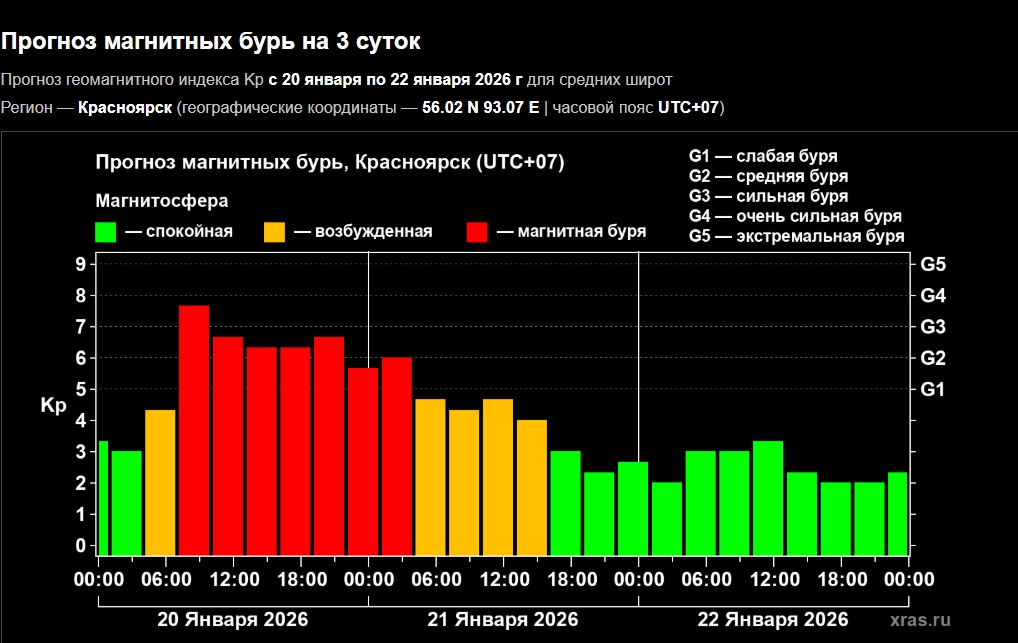Click the Kp axis title on the left

(53, 406)
